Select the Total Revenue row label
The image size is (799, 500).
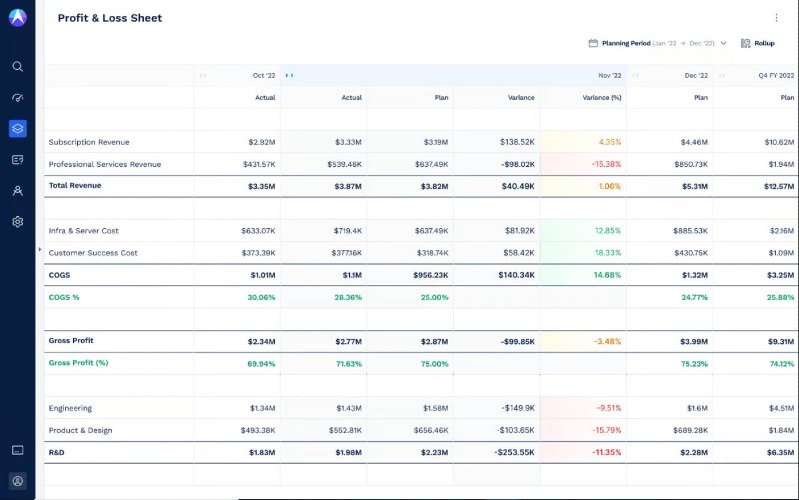click(x=75, y=186)
